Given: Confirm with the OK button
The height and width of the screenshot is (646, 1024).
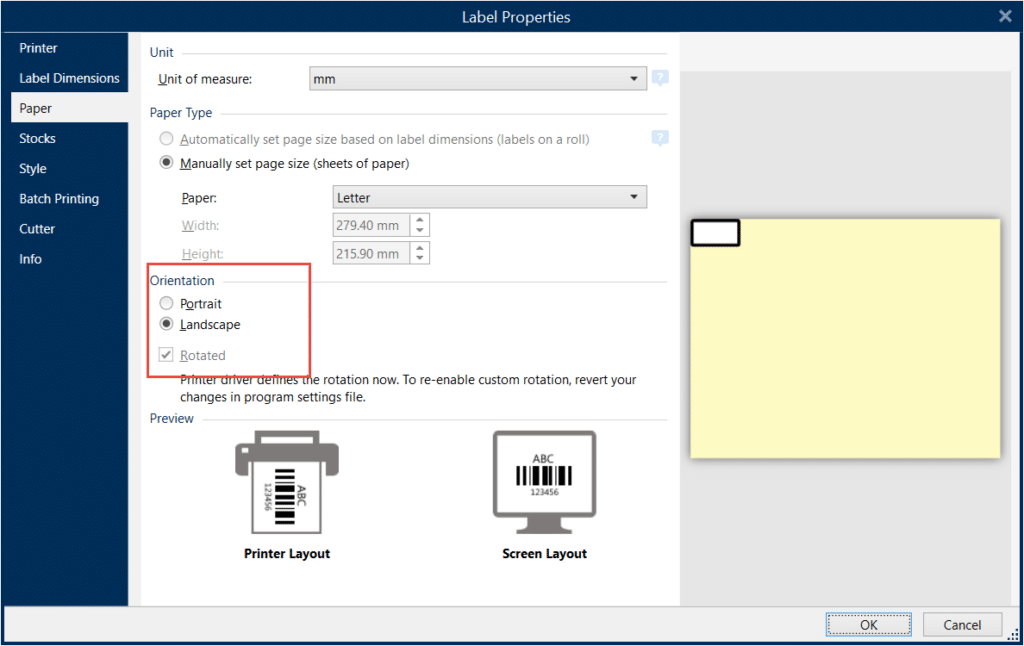Looking at the screenshot, I should tap(869, 624).
